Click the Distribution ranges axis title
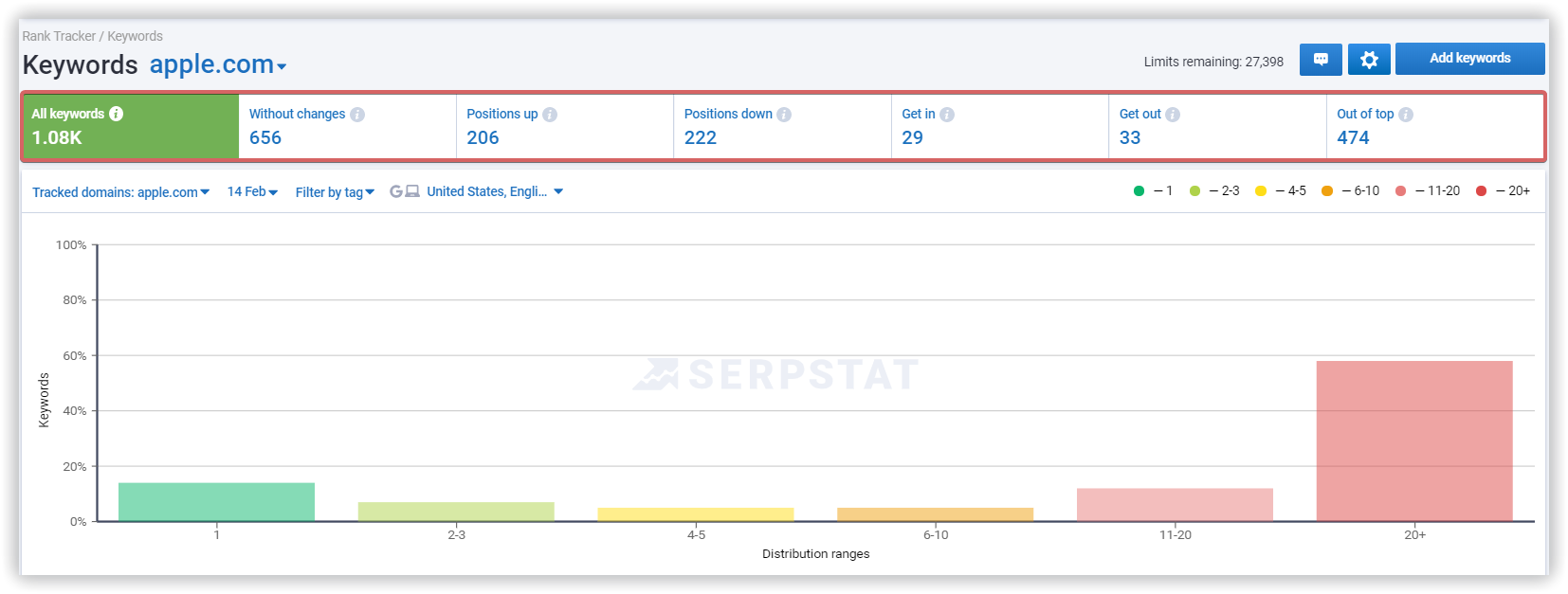 815,554
